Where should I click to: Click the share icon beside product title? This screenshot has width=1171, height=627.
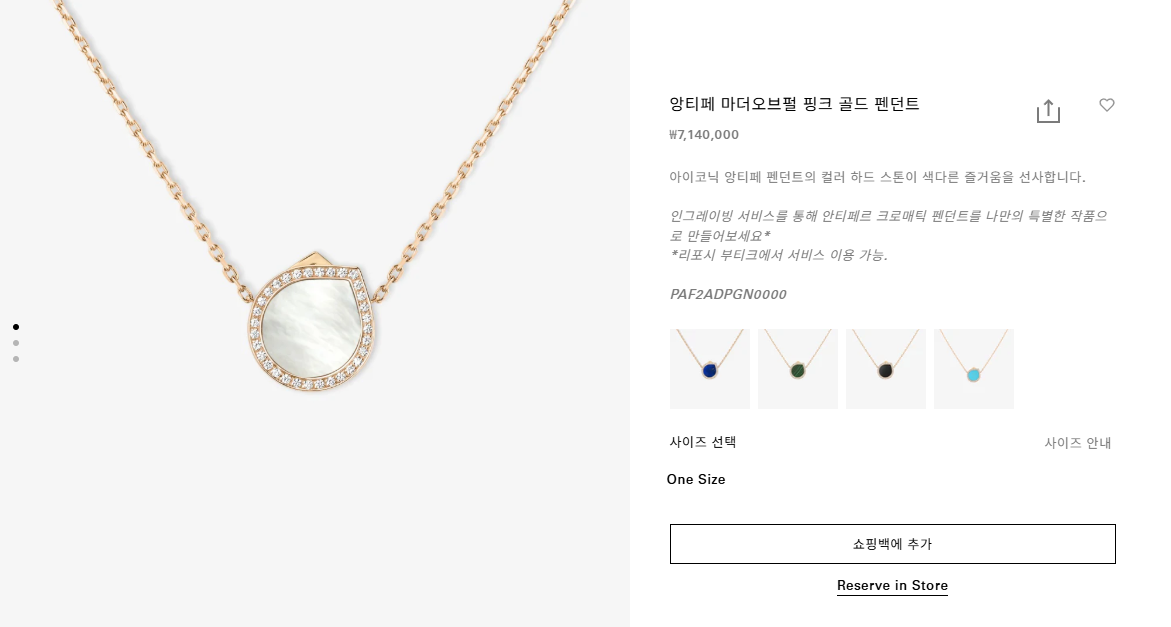click(x=1048, y=110)
